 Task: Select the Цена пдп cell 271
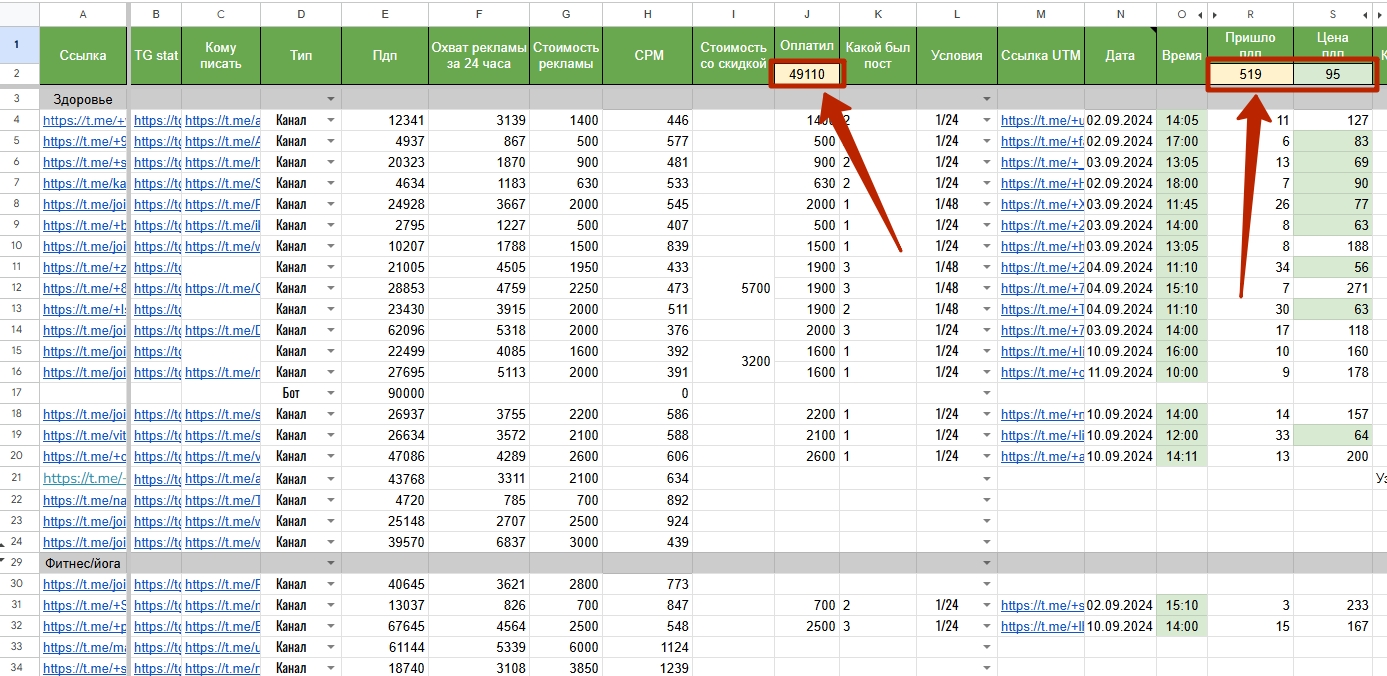1333,289
